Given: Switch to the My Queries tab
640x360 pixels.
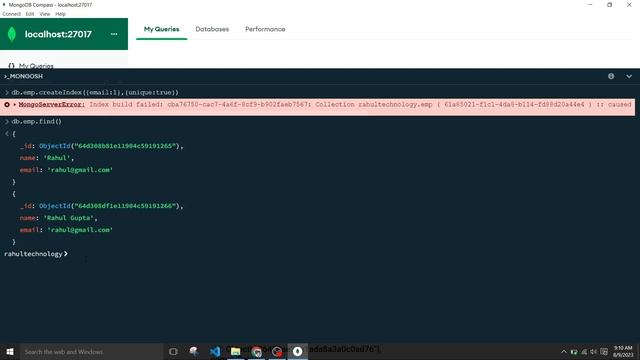Looking at the screenshot, I should [161, 29].
